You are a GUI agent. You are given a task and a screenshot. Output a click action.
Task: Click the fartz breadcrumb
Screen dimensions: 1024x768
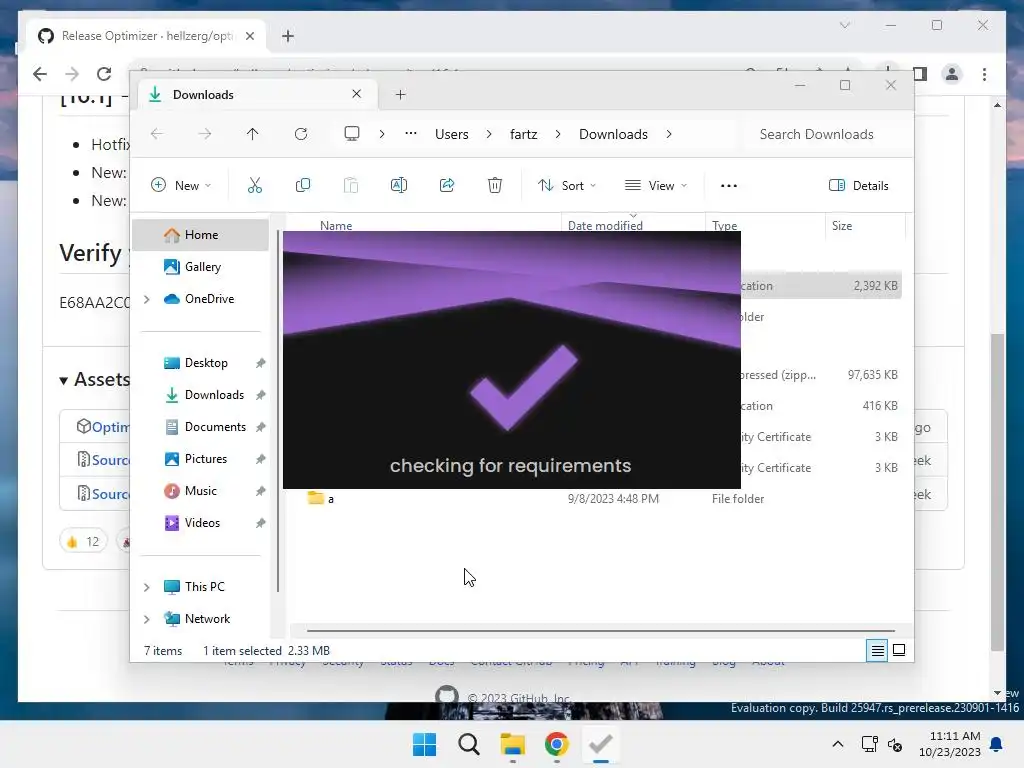click(524, 134)
